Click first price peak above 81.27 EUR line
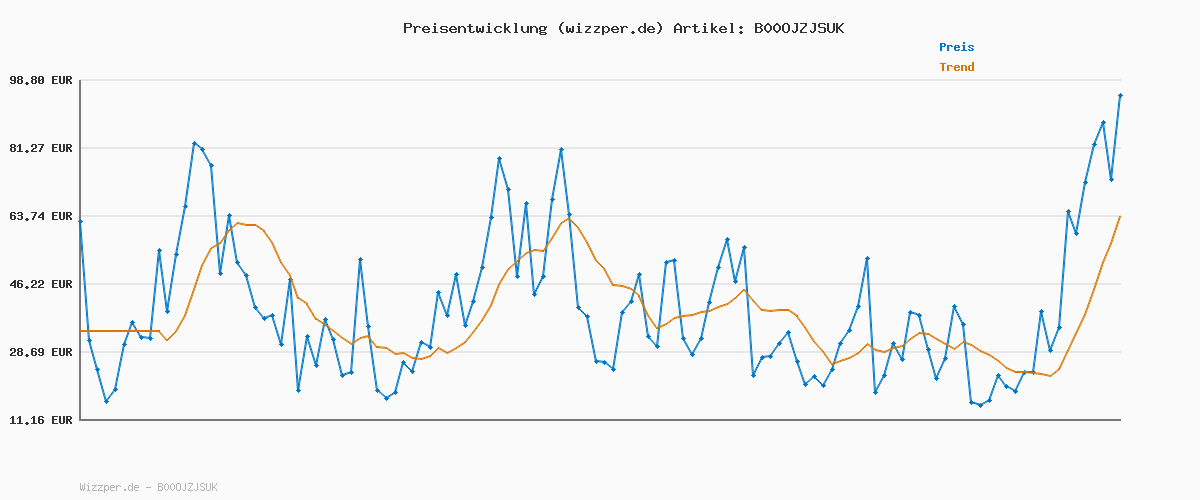 (194, 143)
